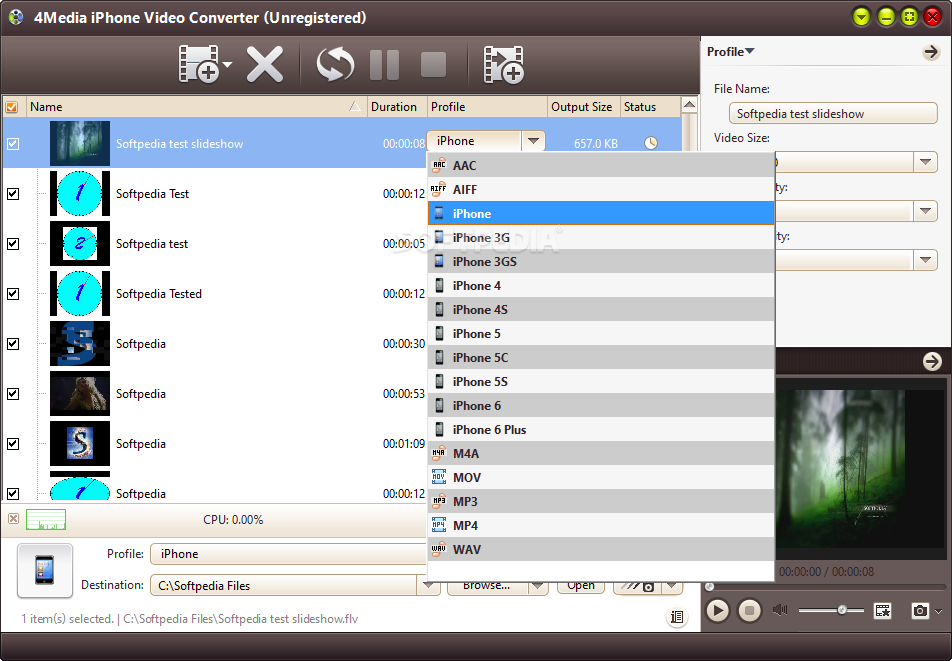The image size is (952, 661).
Task: Click the Open destination button
Action: click(581, 586)
